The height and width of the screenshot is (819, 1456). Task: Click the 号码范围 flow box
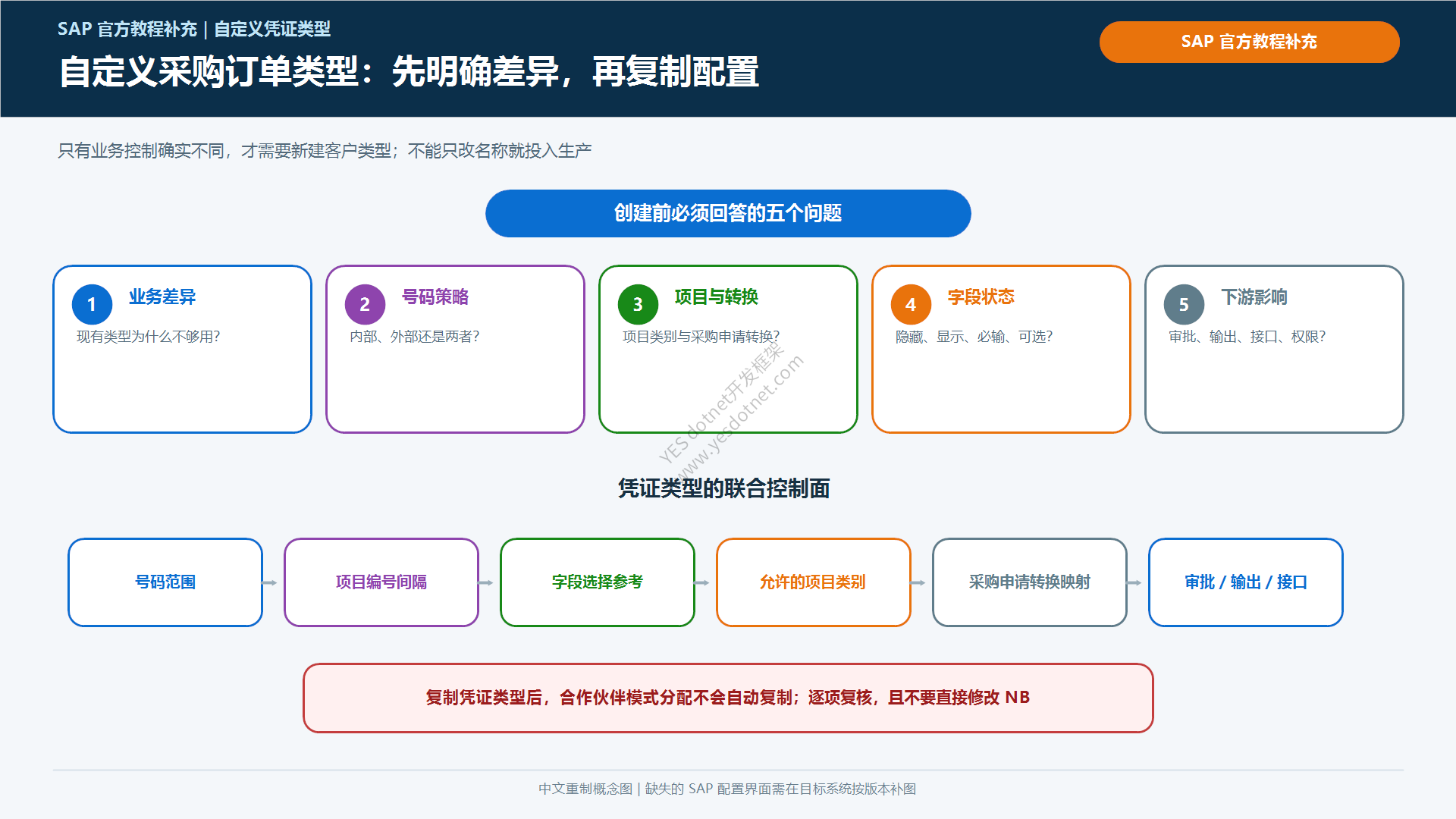coord(165,582)
